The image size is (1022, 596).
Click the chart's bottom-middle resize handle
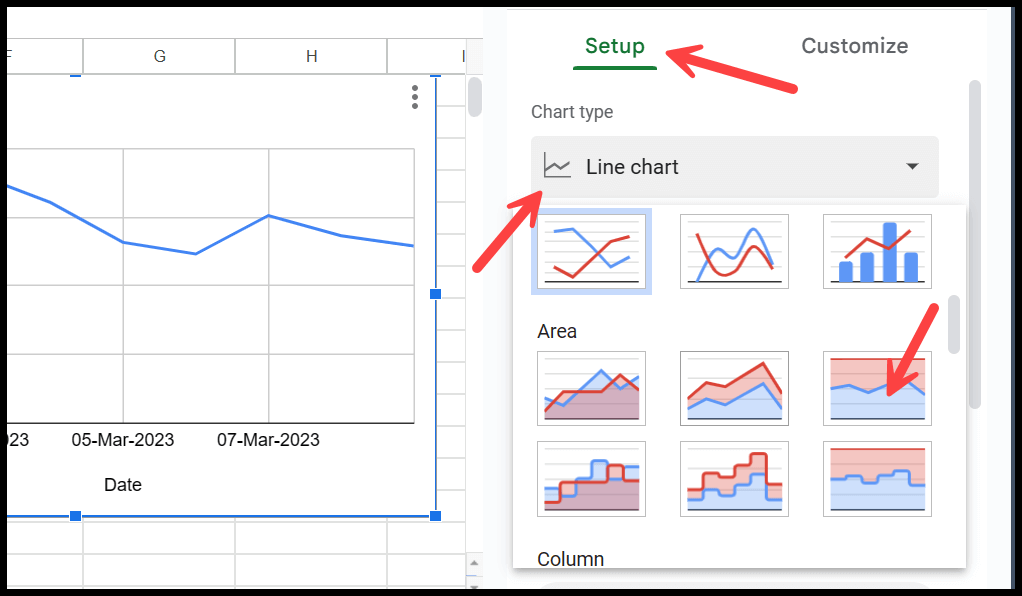(x=76, y=516)
